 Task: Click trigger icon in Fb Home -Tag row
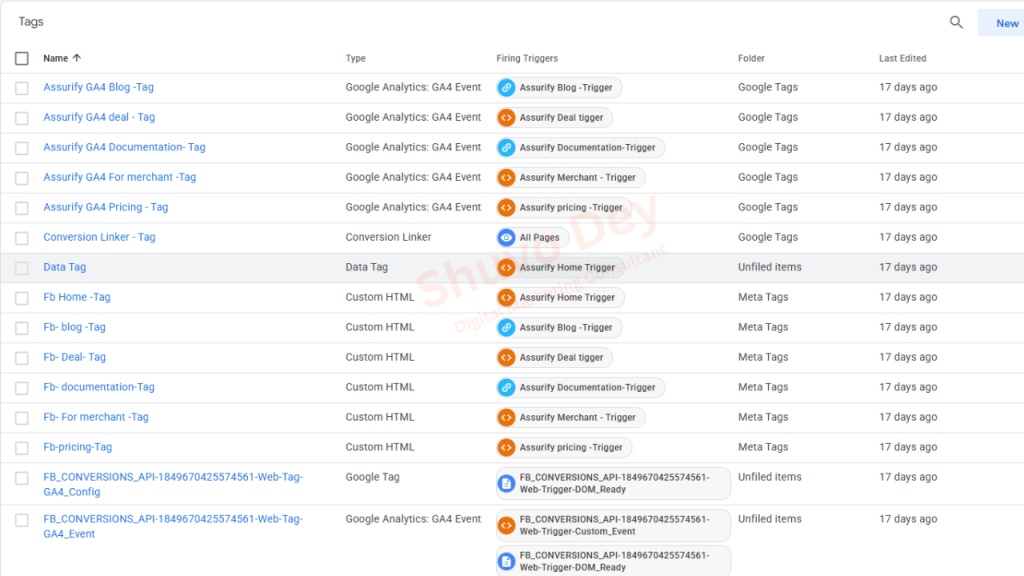click(506, 298)
